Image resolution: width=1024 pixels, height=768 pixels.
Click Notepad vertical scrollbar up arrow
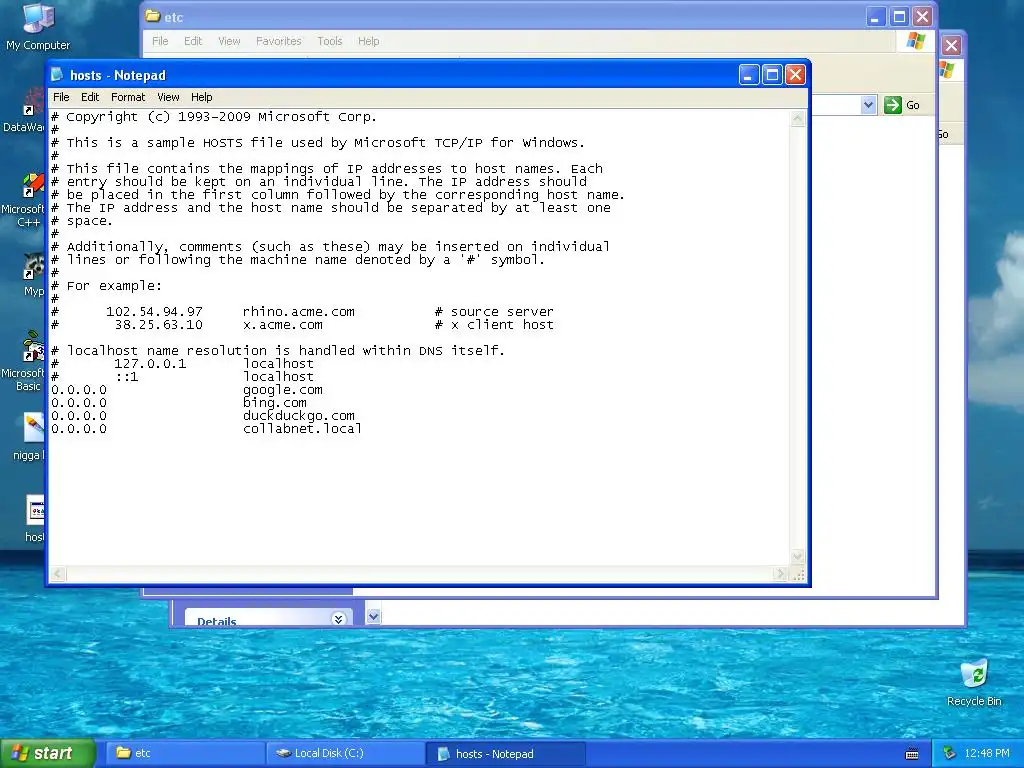797,118
